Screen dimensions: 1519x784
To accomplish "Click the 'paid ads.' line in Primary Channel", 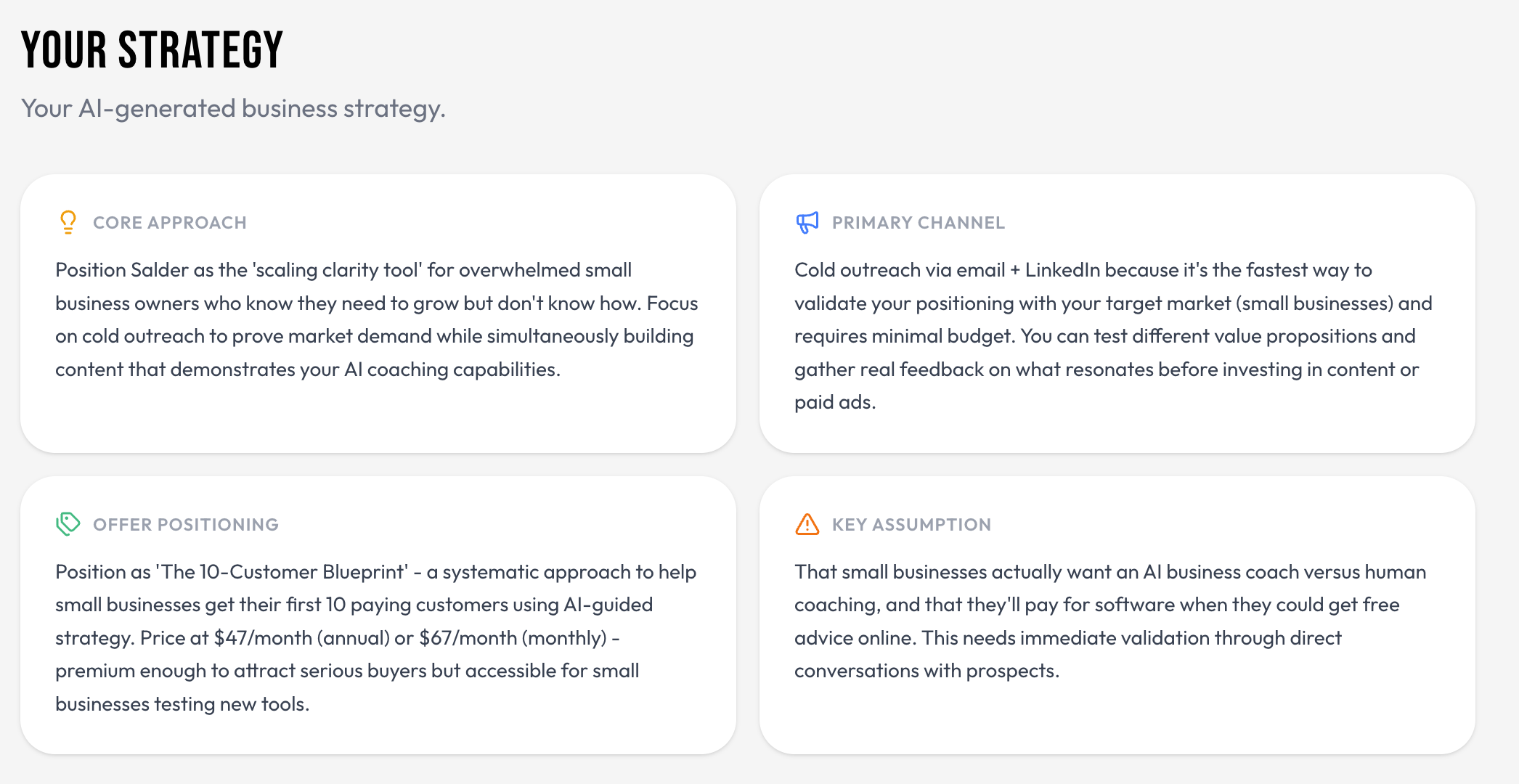I will coord(835,402).
